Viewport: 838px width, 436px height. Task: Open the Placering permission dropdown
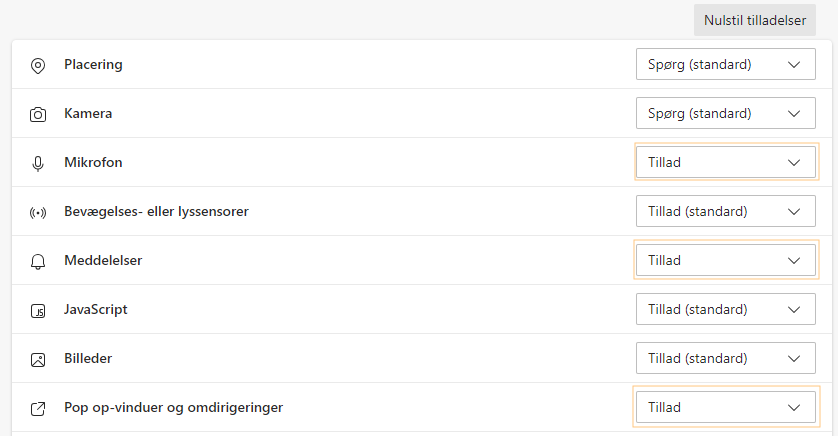point(726,64)
